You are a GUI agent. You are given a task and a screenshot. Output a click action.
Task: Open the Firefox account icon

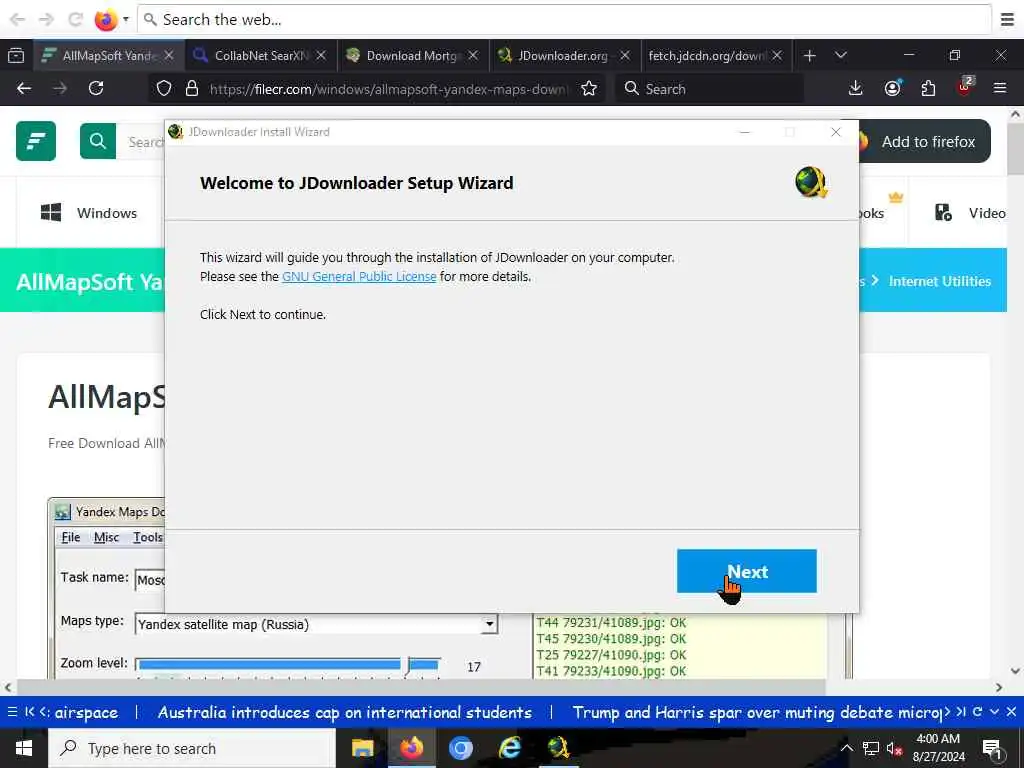(x=892, y=88)
